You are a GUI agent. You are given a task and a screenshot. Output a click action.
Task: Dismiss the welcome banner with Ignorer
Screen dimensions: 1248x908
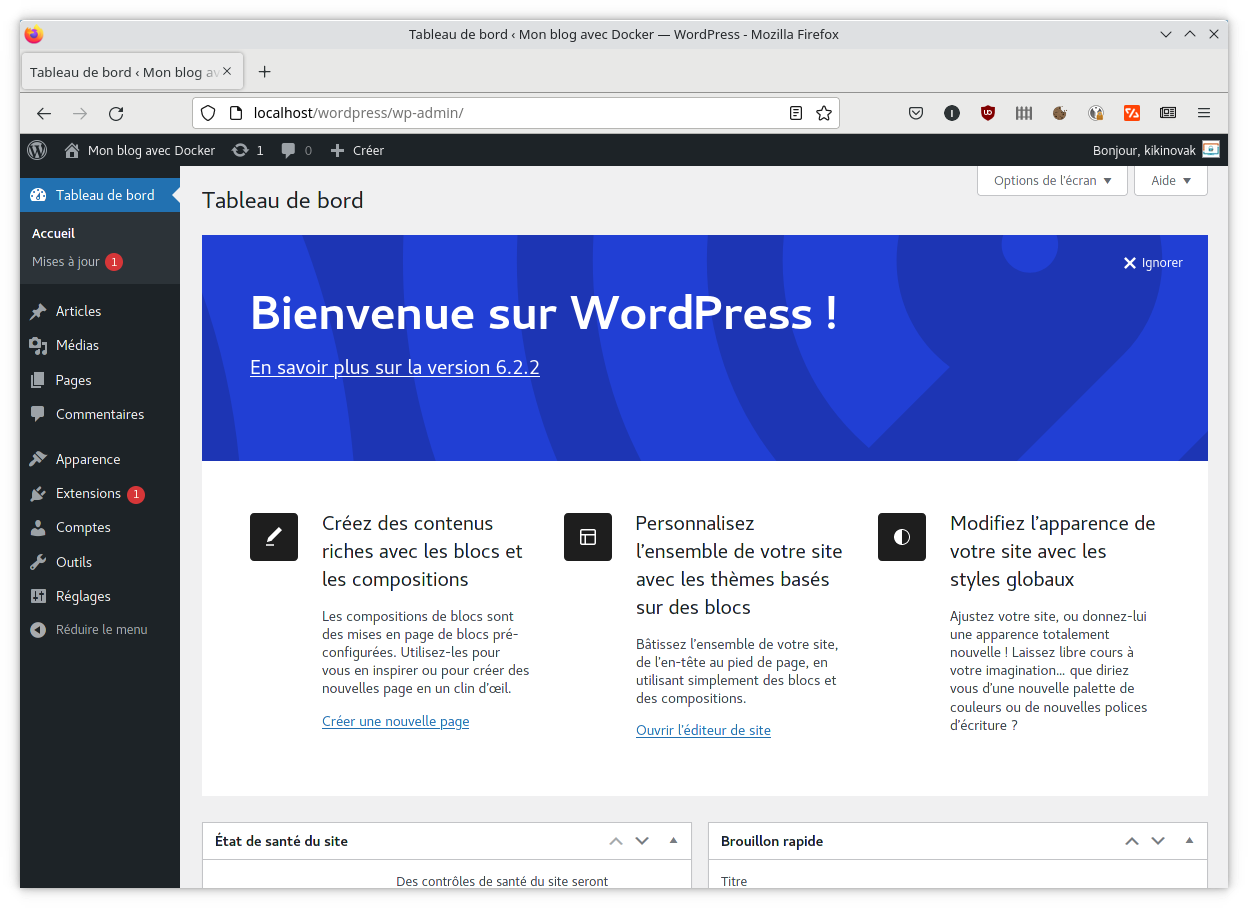point(1152,262)
